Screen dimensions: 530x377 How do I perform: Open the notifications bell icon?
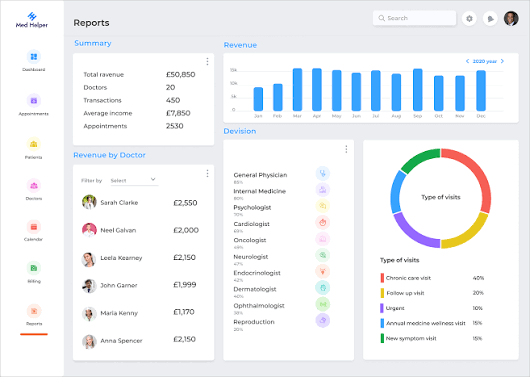tap(490, 19)
